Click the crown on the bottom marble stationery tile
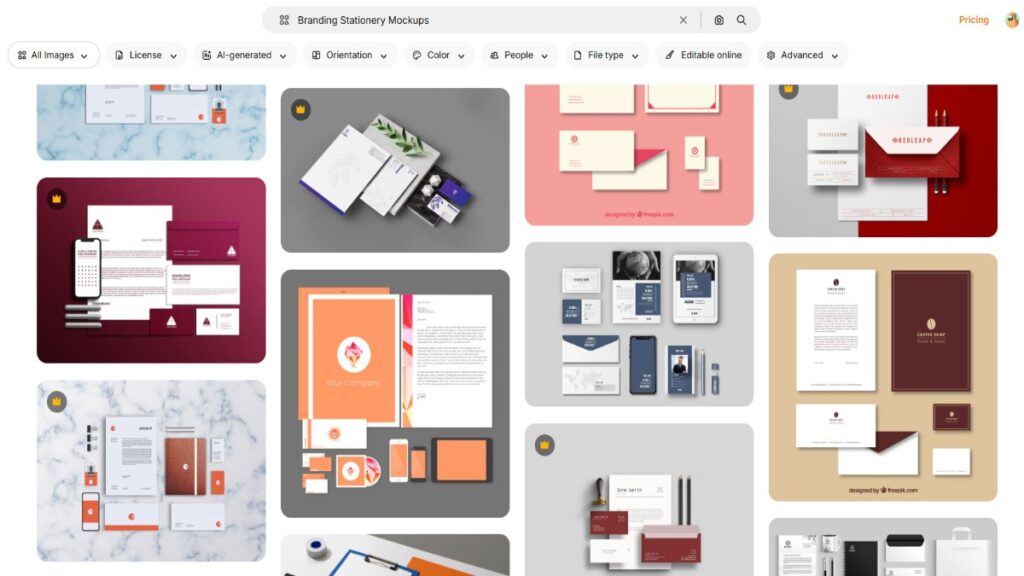This screenshot has height=576, width=1024. tap(55, 400)
